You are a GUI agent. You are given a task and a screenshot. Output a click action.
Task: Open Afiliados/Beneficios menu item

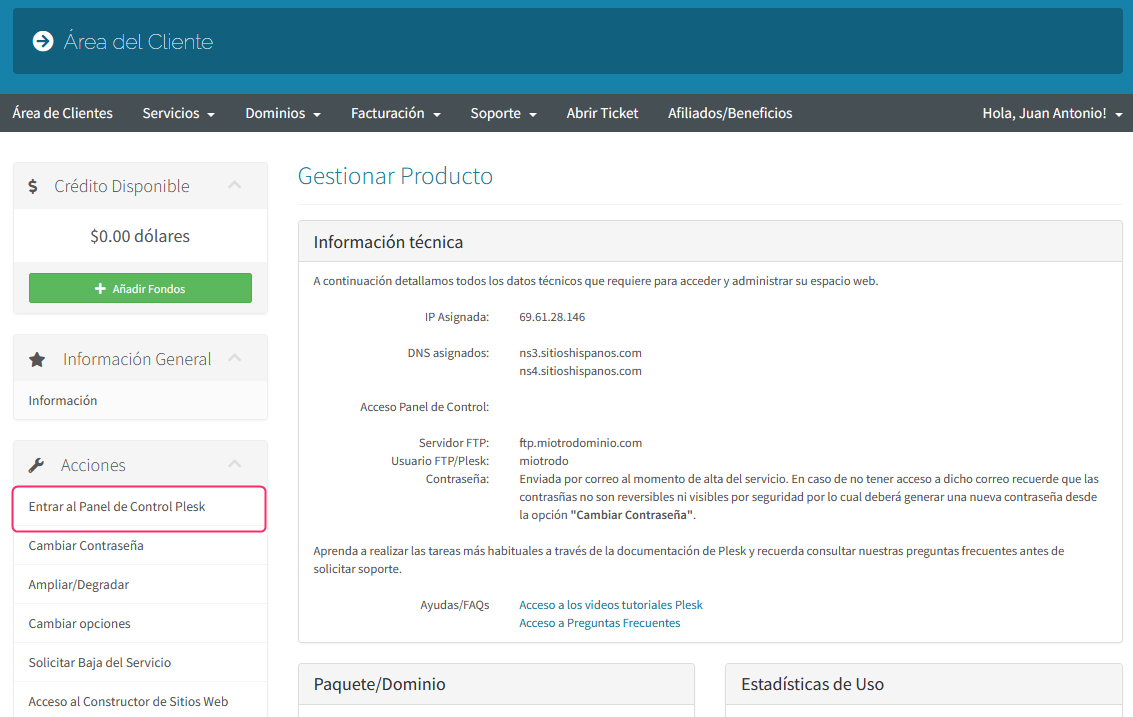730,113
